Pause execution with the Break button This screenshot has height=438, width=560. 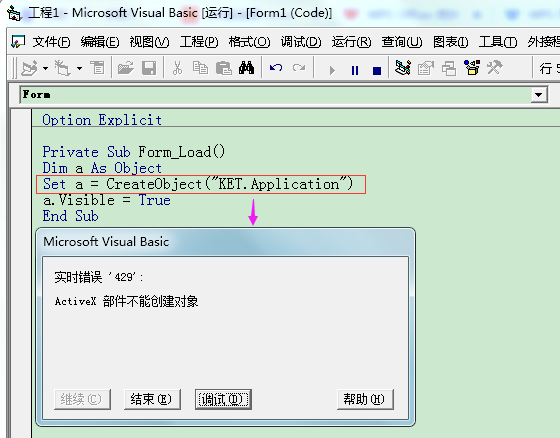355,70
